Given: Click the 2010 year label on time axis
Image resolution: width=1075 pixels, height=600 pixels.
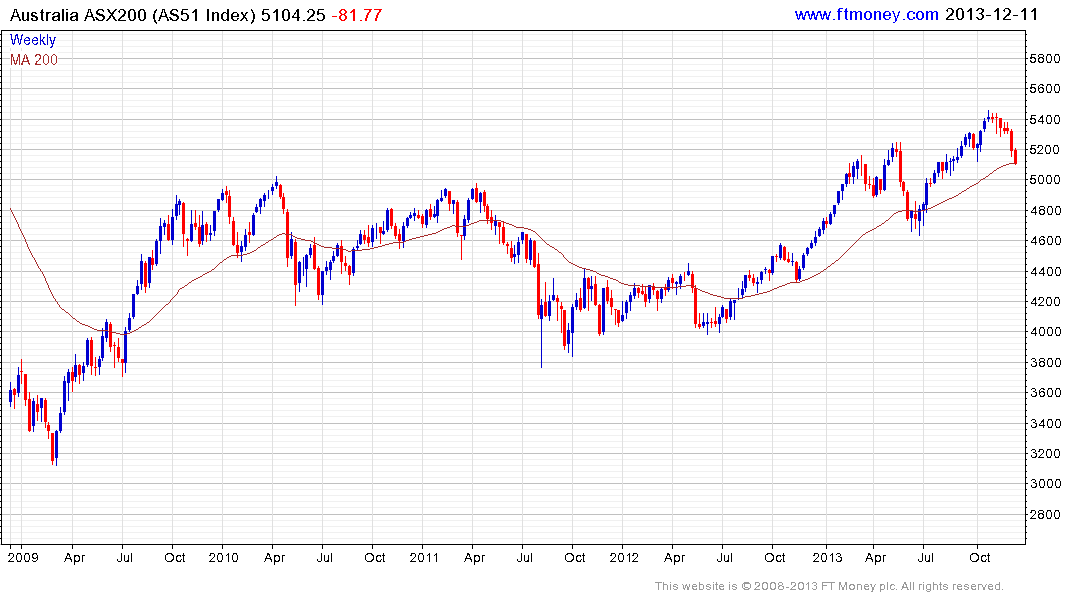Looking at the screenshot, I should click(x=224, y=557).
